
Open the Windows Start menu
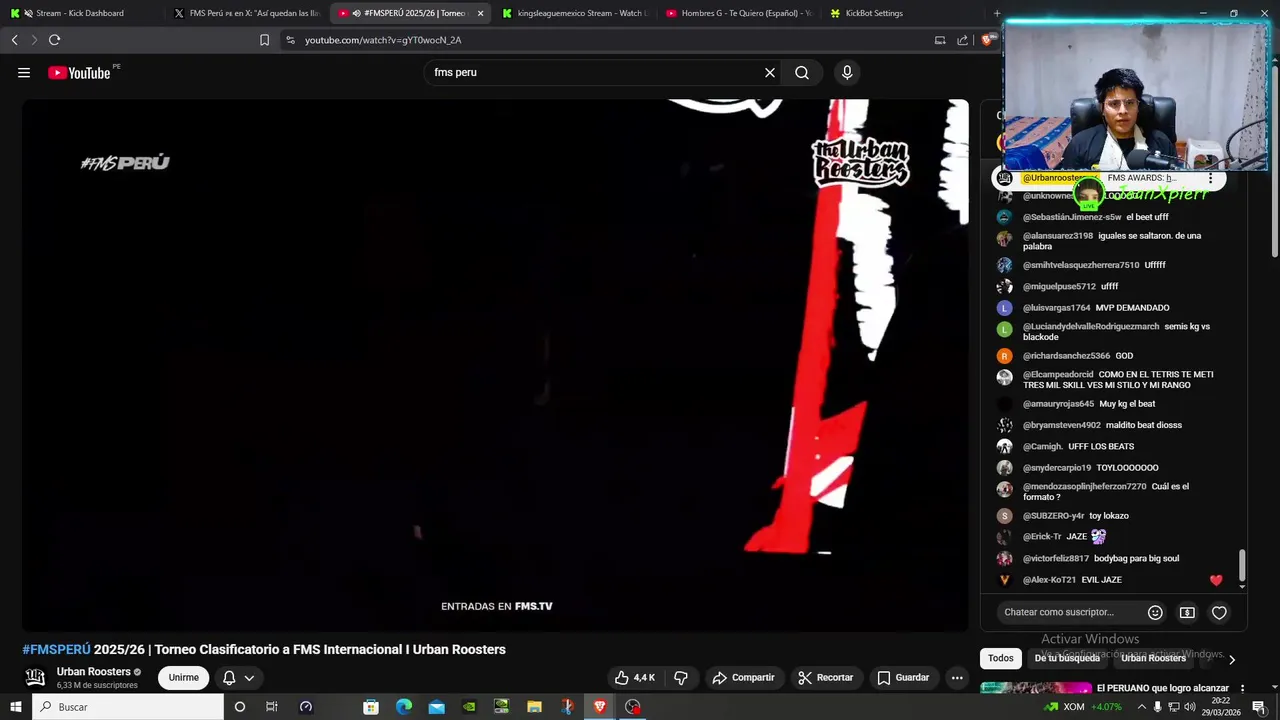point(16,707)
